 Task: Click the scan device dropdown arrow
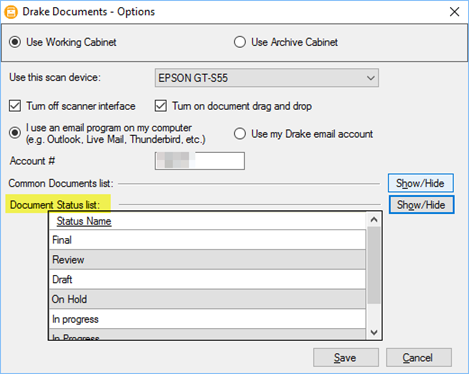[370, 78]
